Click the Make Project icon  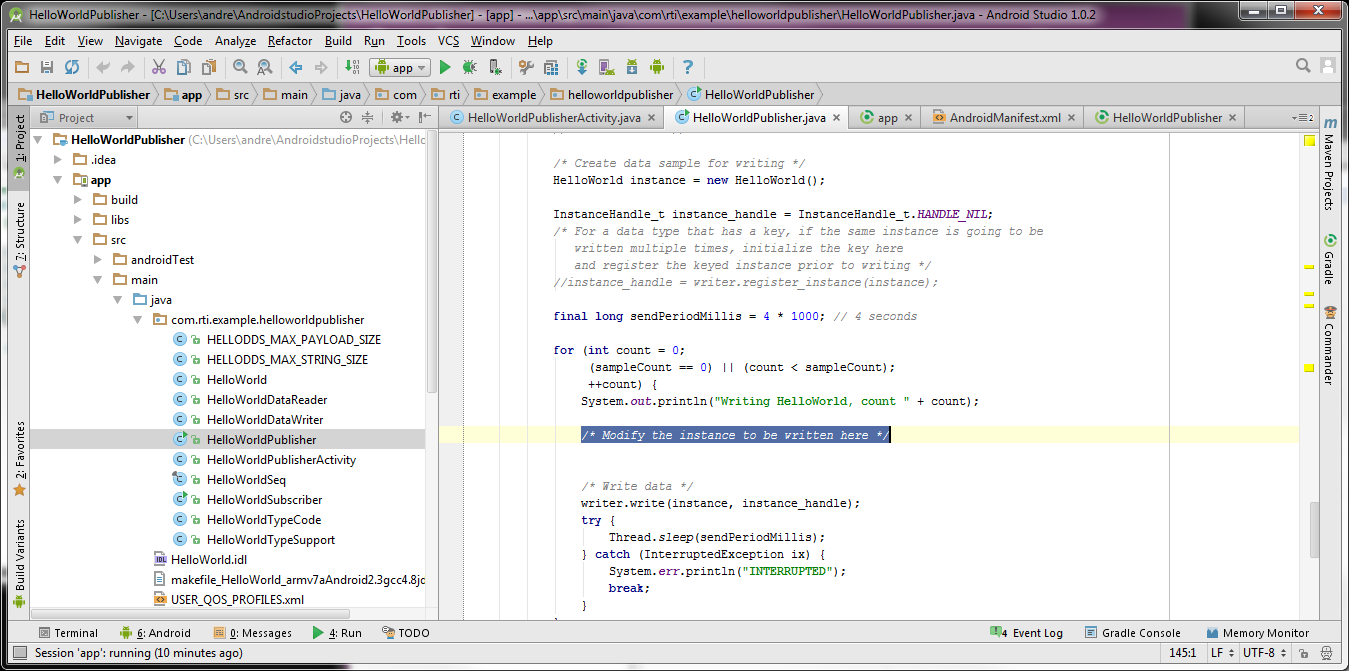(352, 67)
